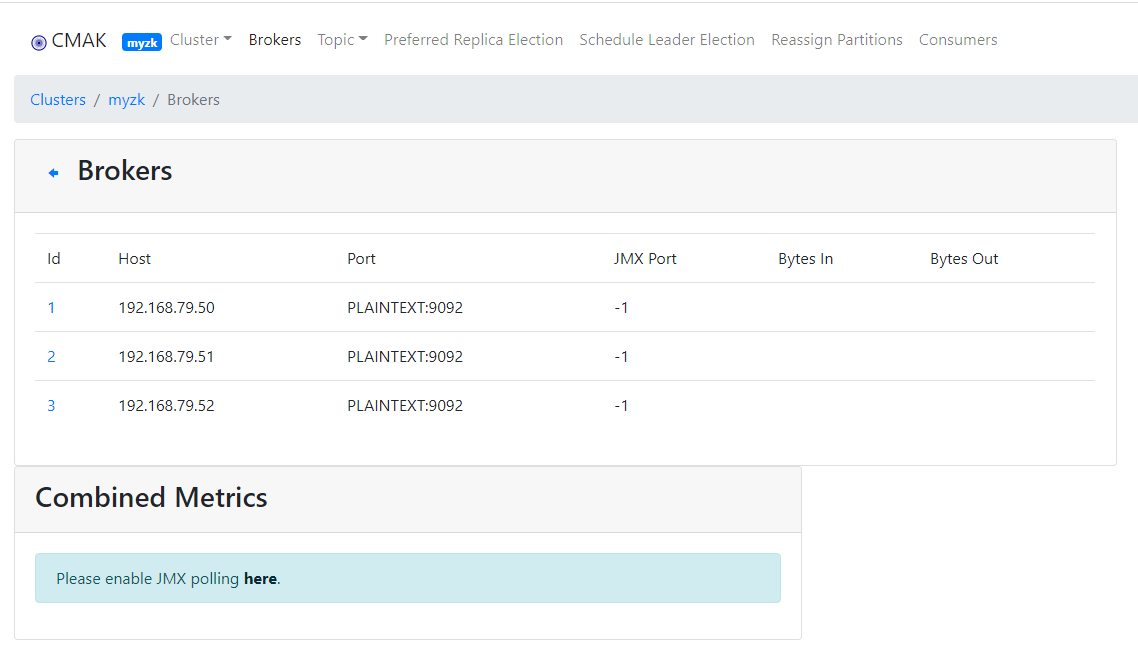Open Reassign Partitions page

click(x=836, y=40)
